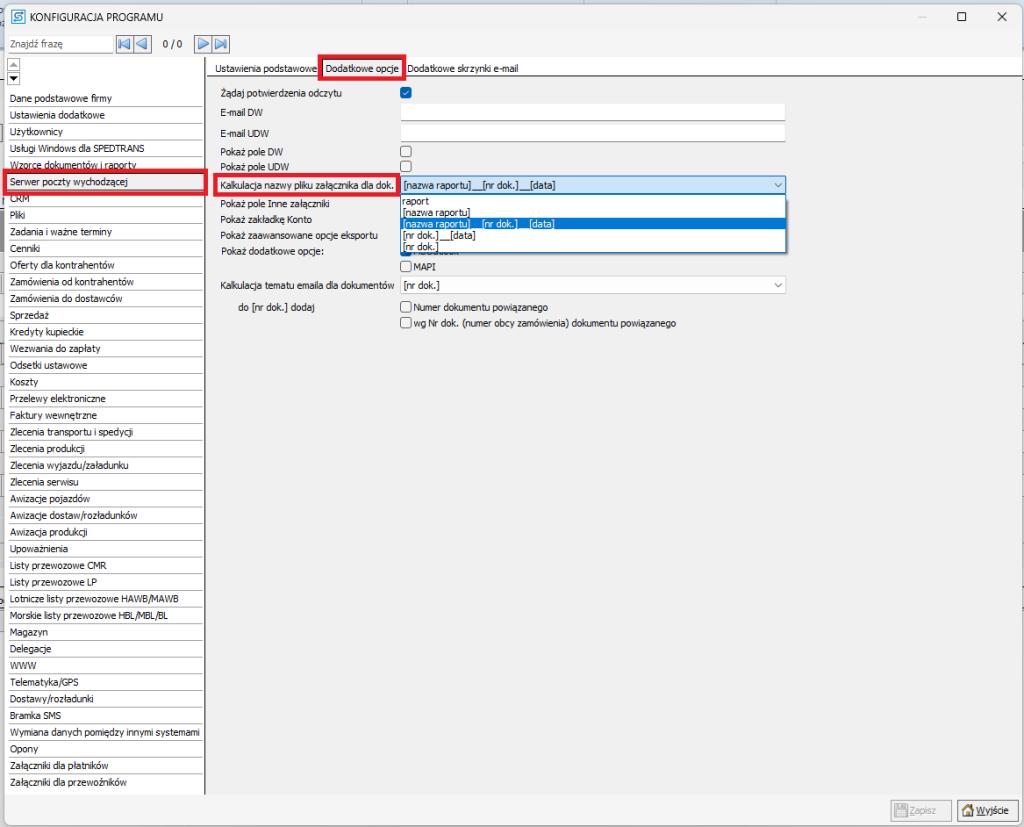1024x827 pixels.
Task: Select 'Użytkownicy' in the settings list
Action: (37, 132)
